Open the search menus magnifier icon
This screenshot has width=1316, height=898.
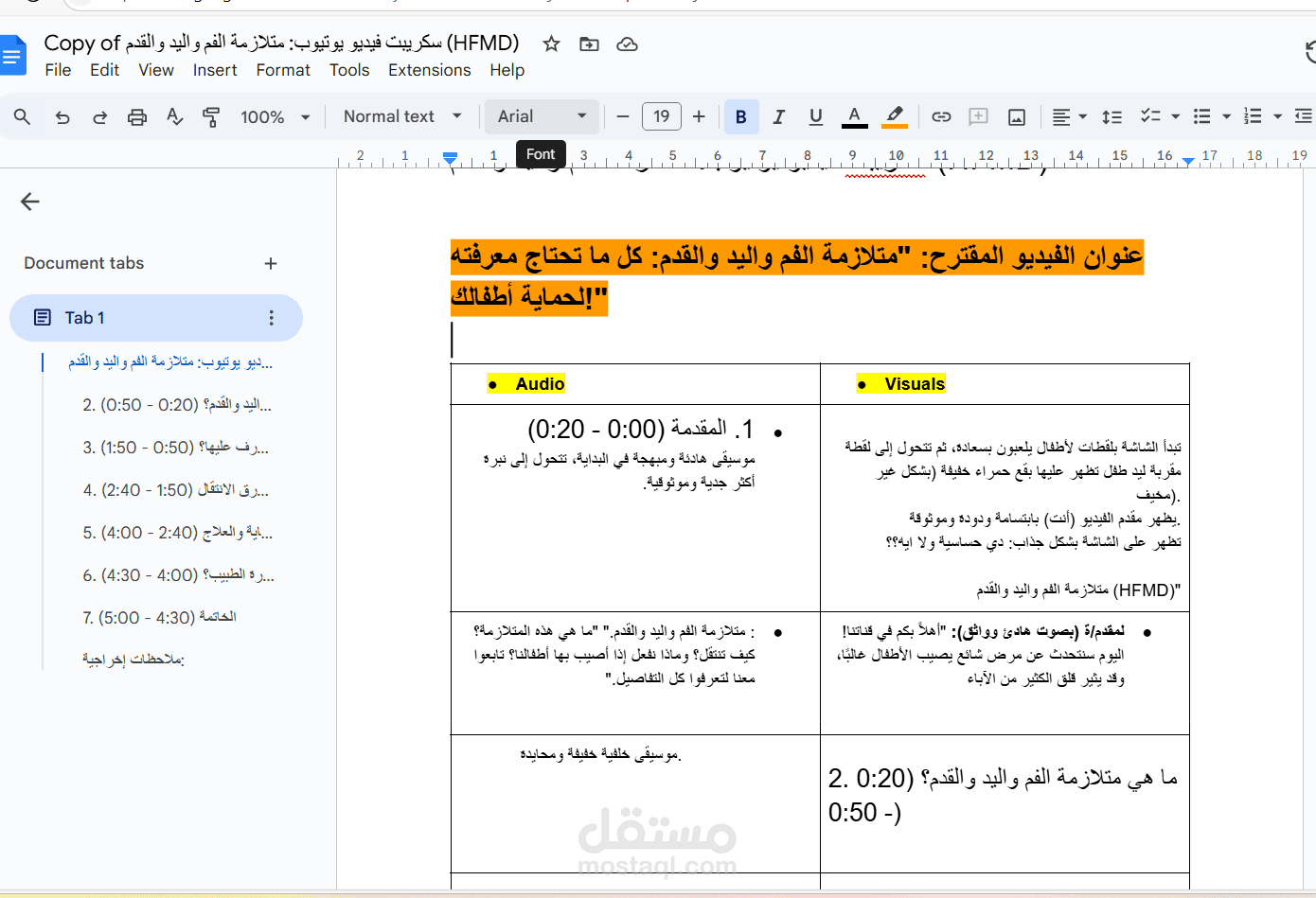(x=23, y=116)
